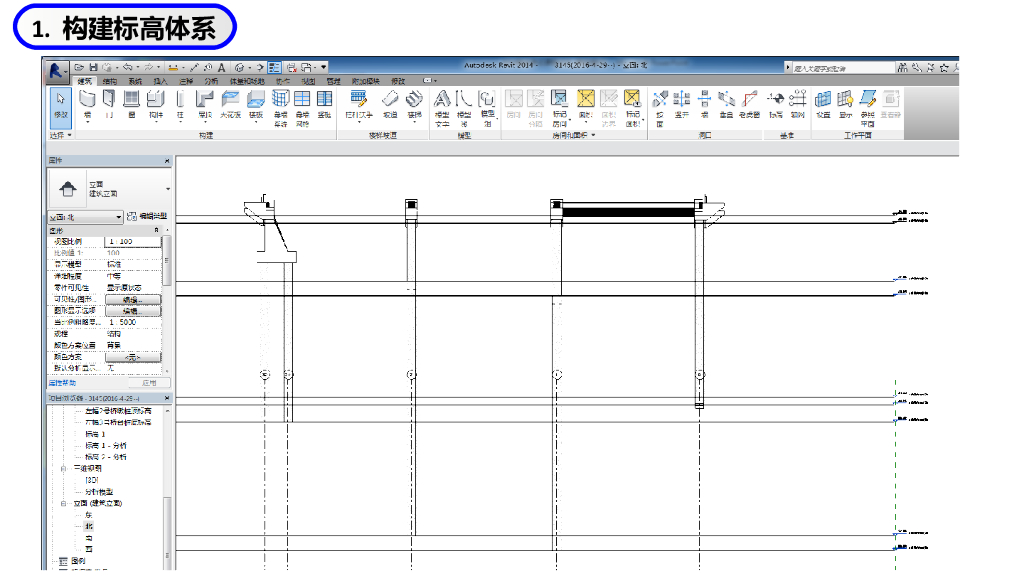Select the 幕墙系统 (Curtain System) tool
This screenshot has height=576, width=1024.
[x=280, y=108]
